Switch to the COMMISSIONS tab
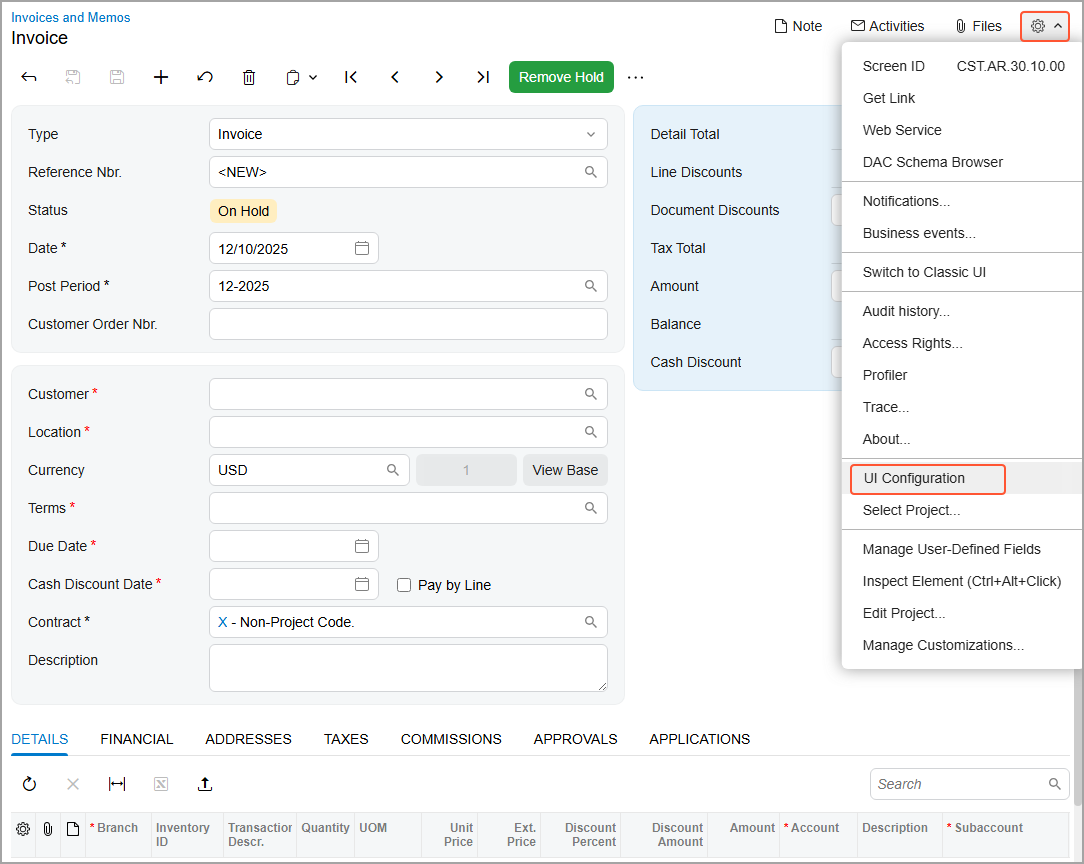This screenshot has height=864, width=1084. [451, 739]
